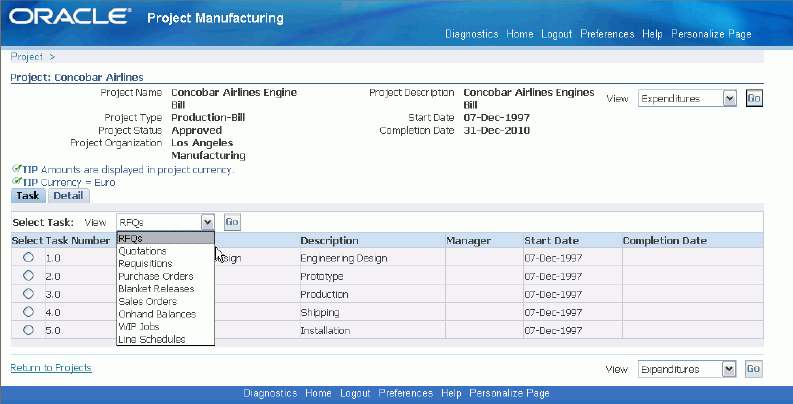Screen dimensions: 793x404
Task: Click Go beside Select Task view
Action: coord(232,222)
